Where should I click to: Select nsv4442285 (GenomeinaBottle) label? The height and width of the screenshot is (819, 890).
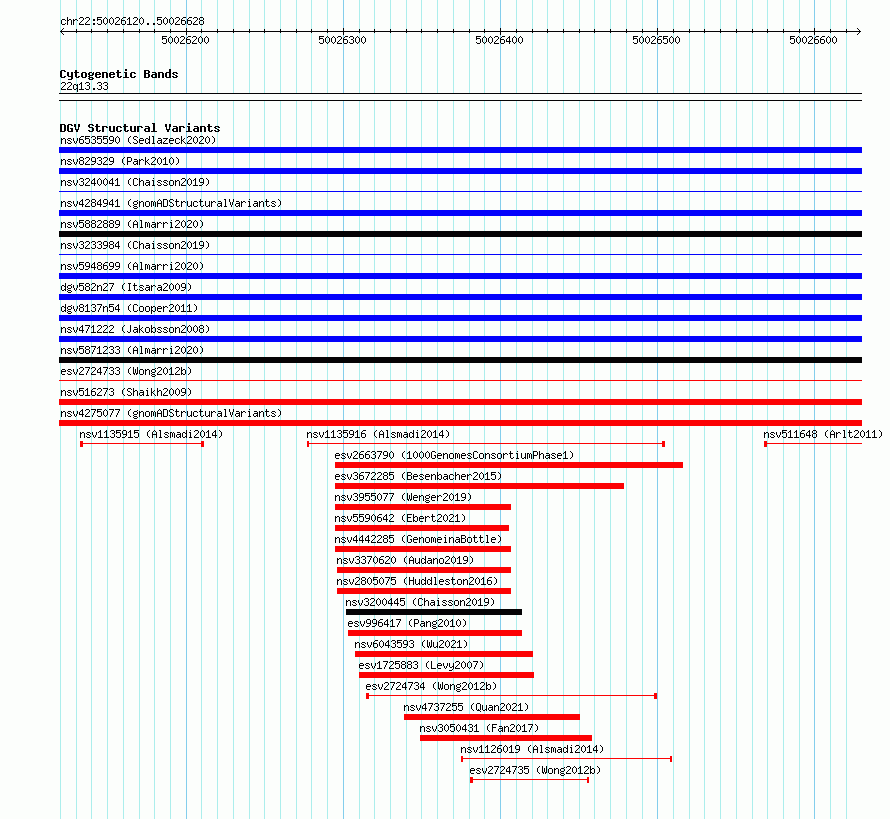pos(418,539)
